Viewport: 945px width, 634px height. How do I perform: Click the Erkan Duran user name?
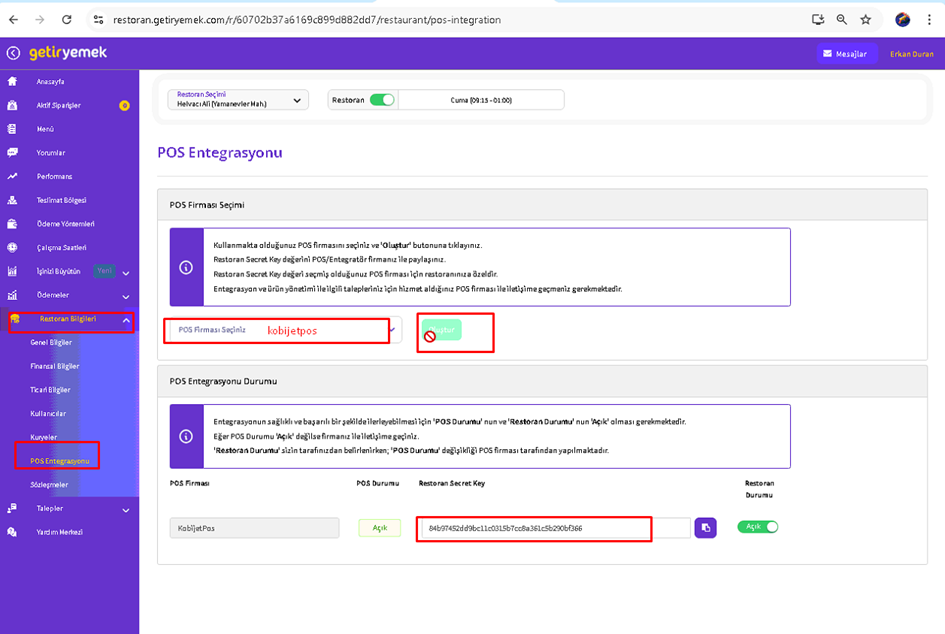click(912, 54)
